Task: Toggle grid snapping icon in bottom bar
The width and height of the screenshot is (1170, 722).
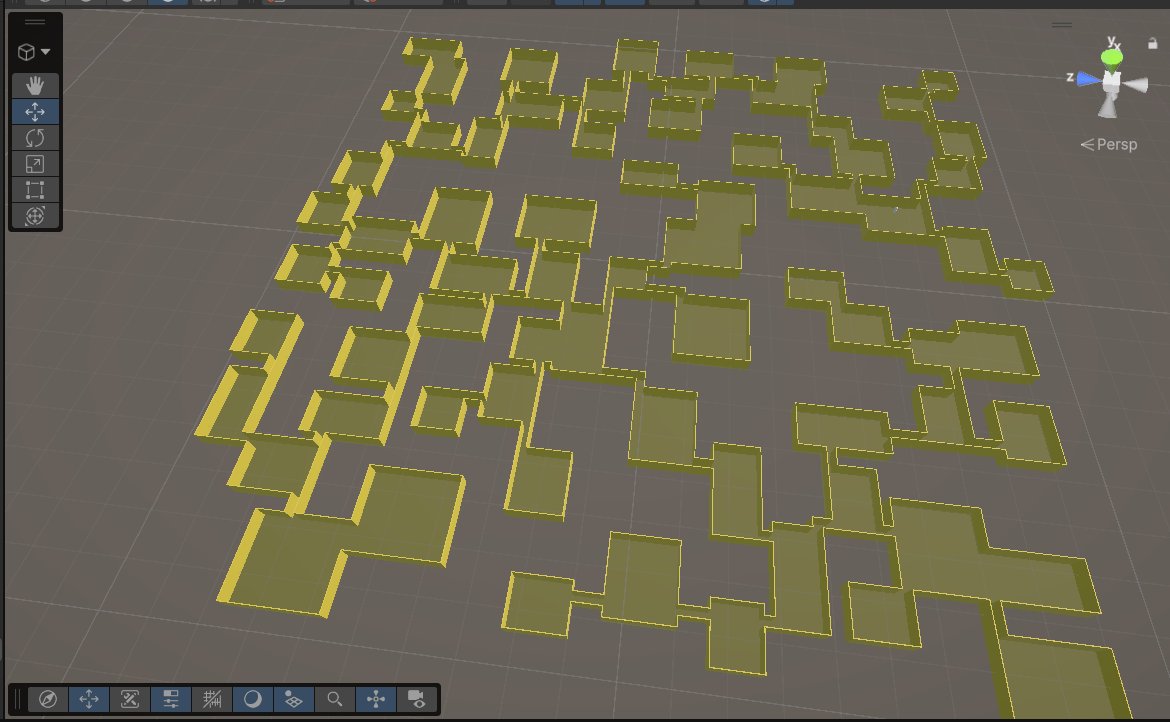Action: [212, 699]
